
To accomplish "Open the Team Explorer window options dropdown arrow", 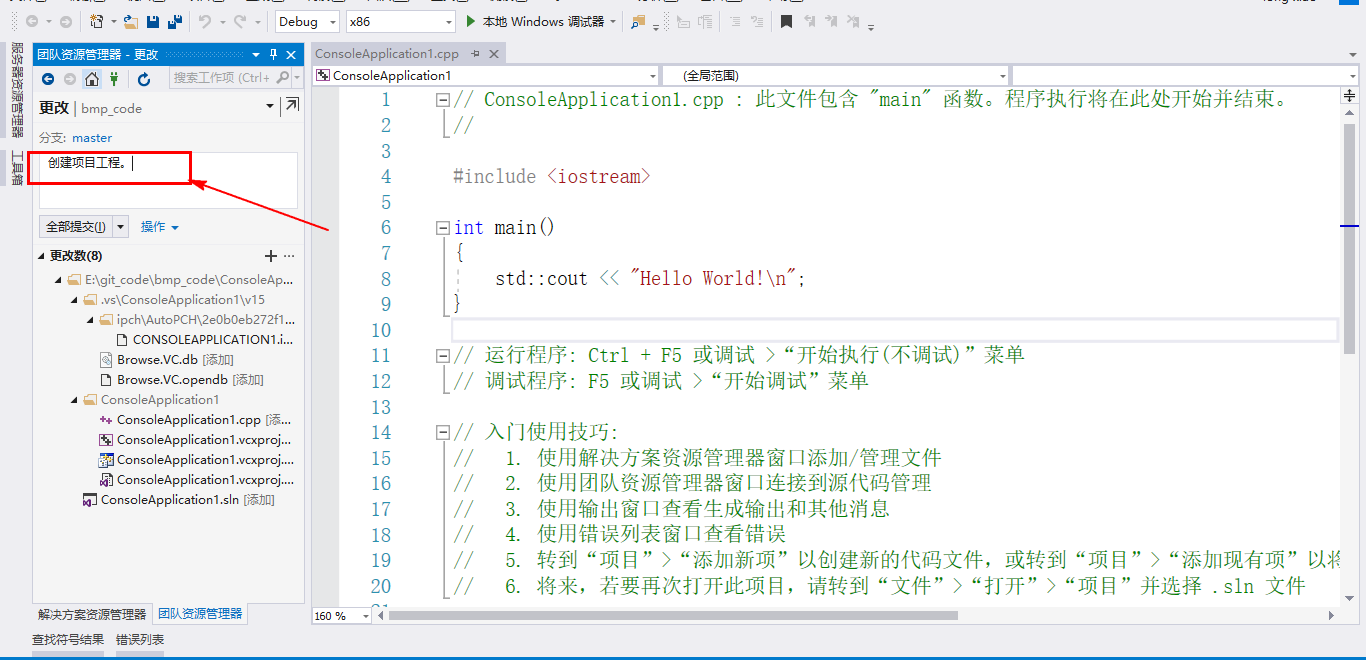I will (x=256, y=55).
